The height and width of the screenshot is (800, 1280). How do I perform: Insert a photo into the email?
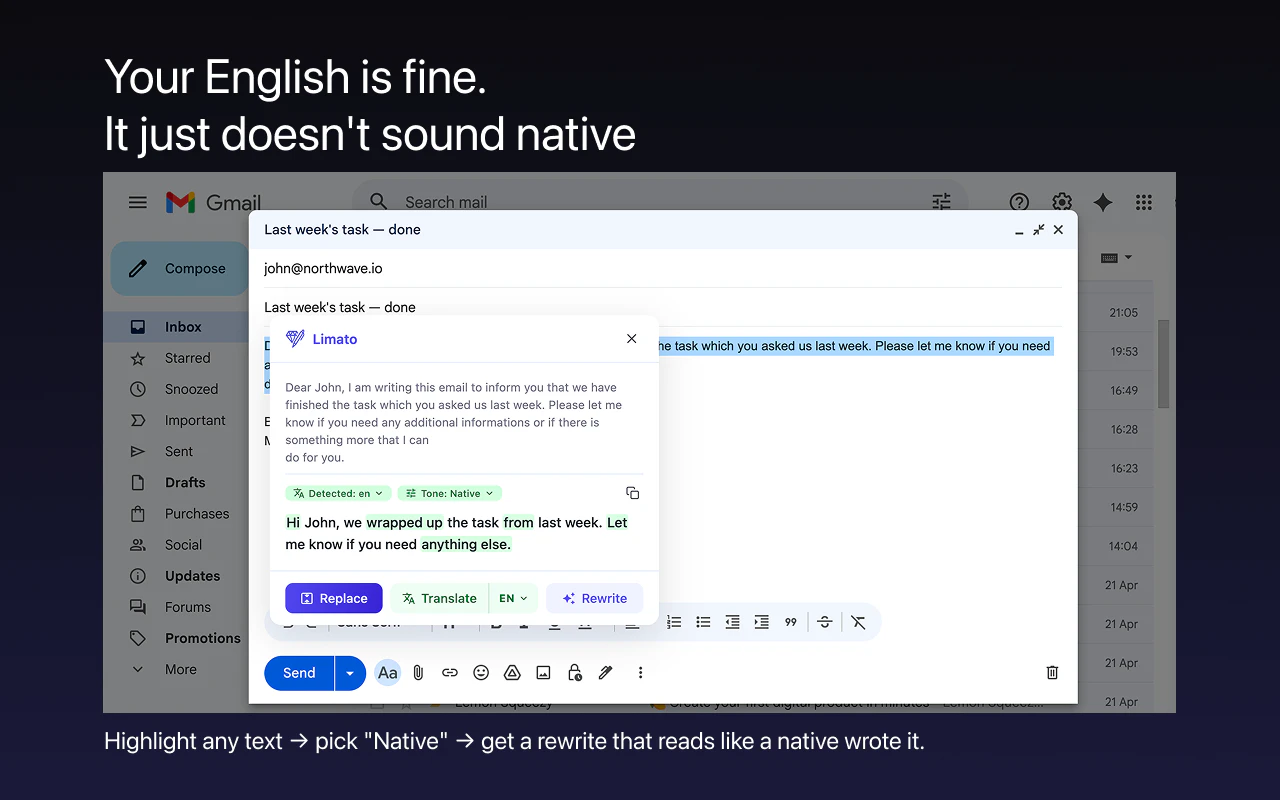(543, 673)
